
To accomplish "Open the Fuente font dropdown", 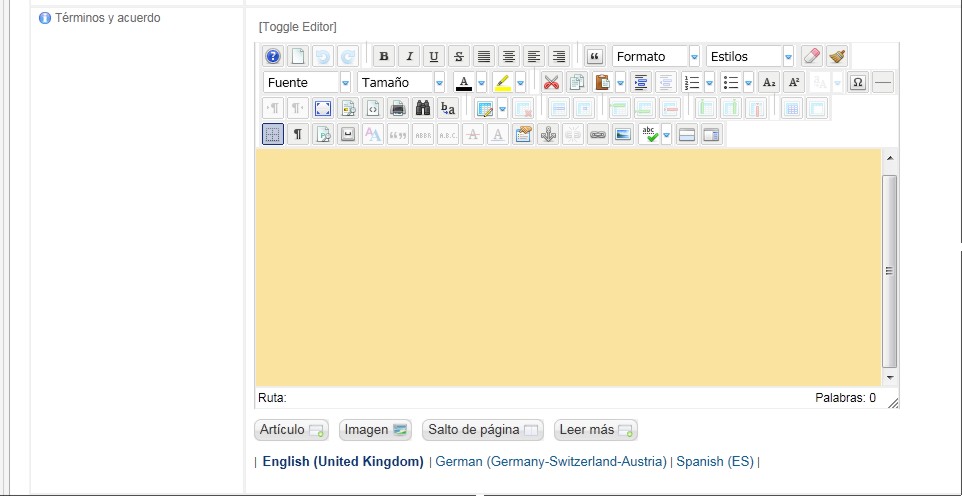I will [308, 83].
